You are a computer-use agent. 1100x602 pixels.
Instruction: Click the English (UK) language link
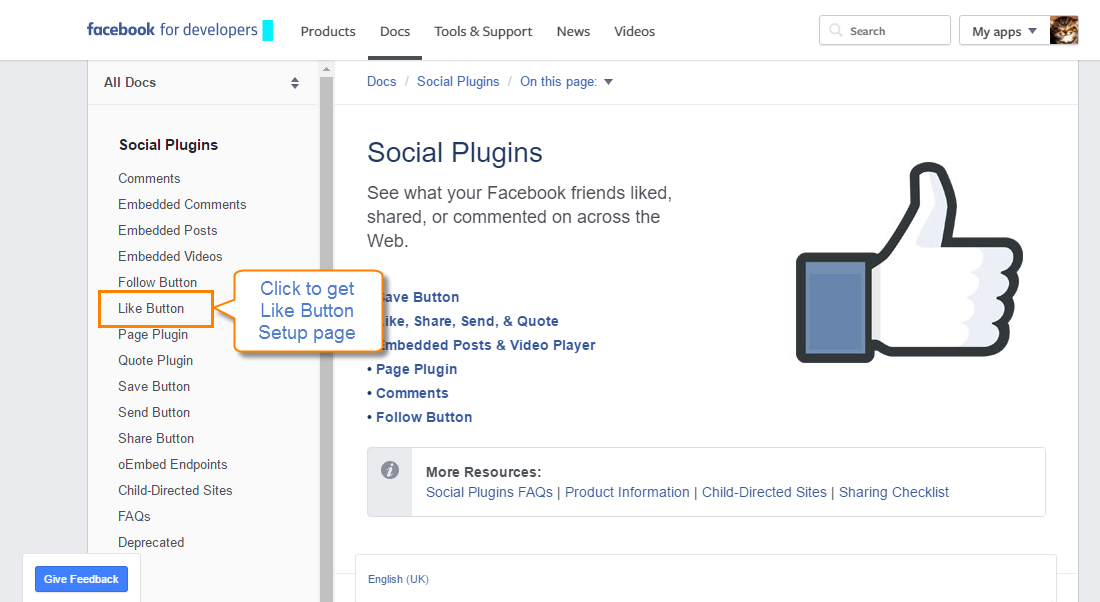coord(398,579)
